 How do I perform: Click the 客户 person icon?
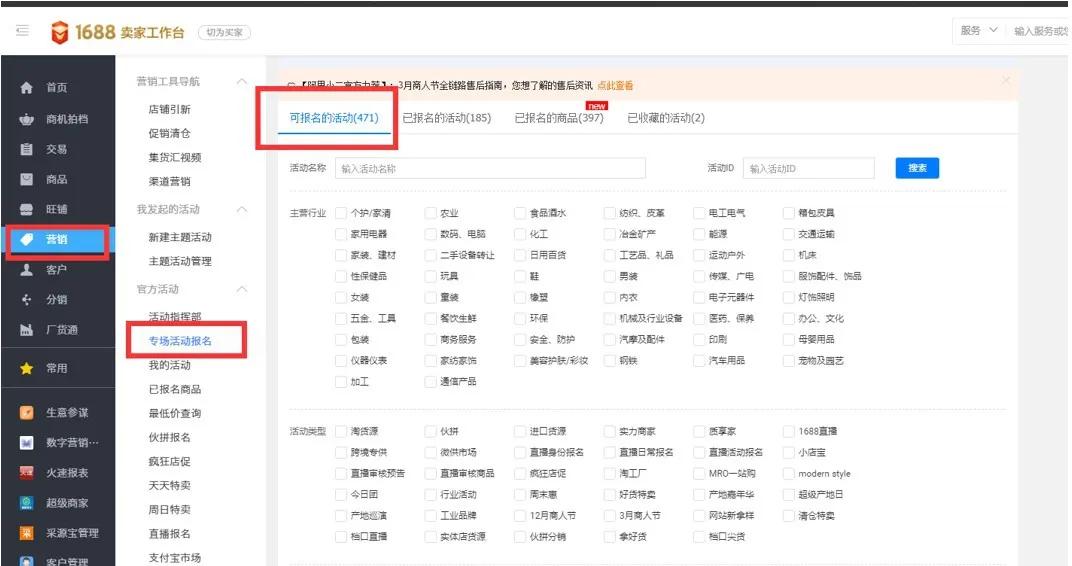[x=27, y=269]
